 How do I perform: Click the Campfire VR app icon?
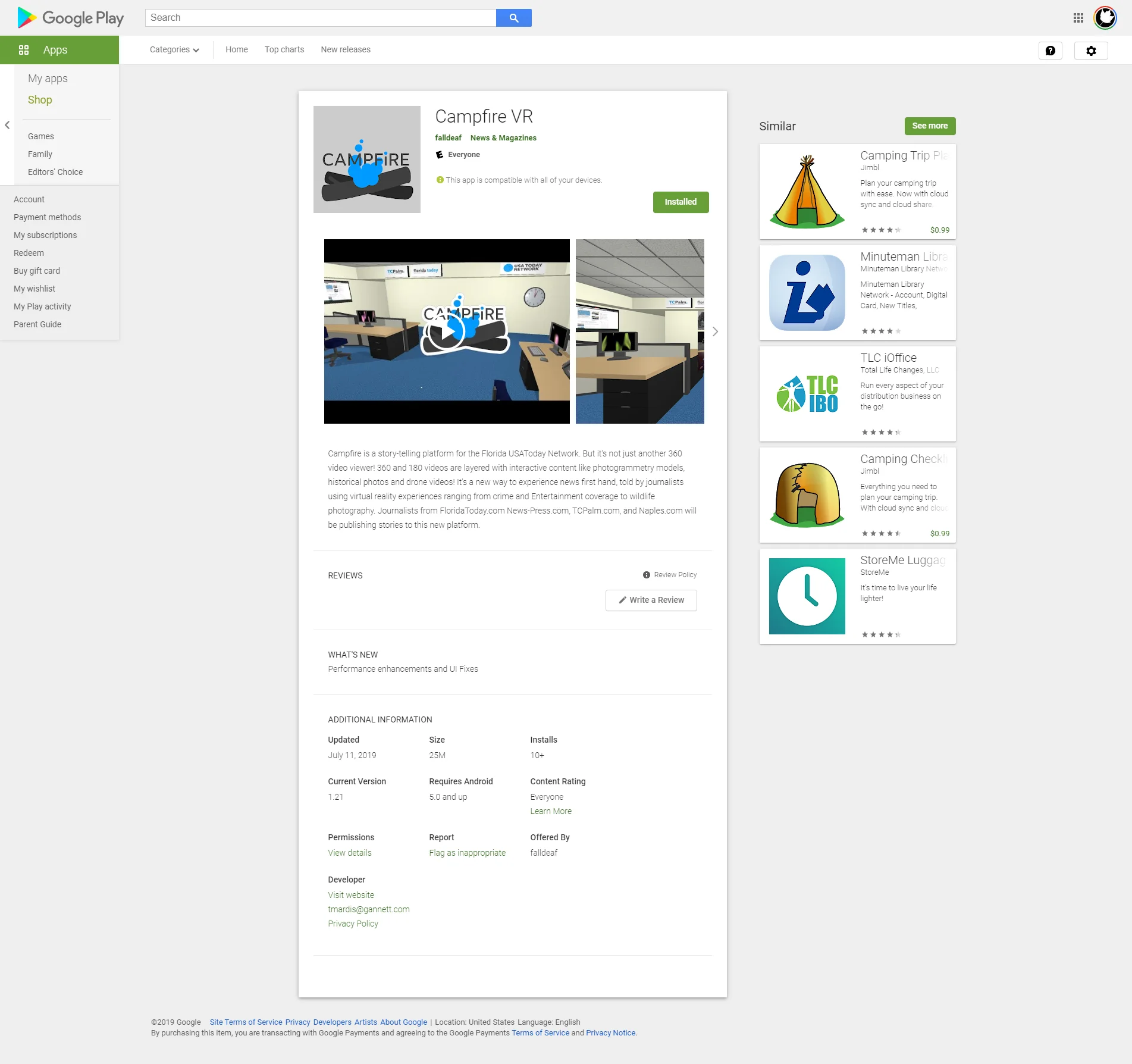coord(367,159)
